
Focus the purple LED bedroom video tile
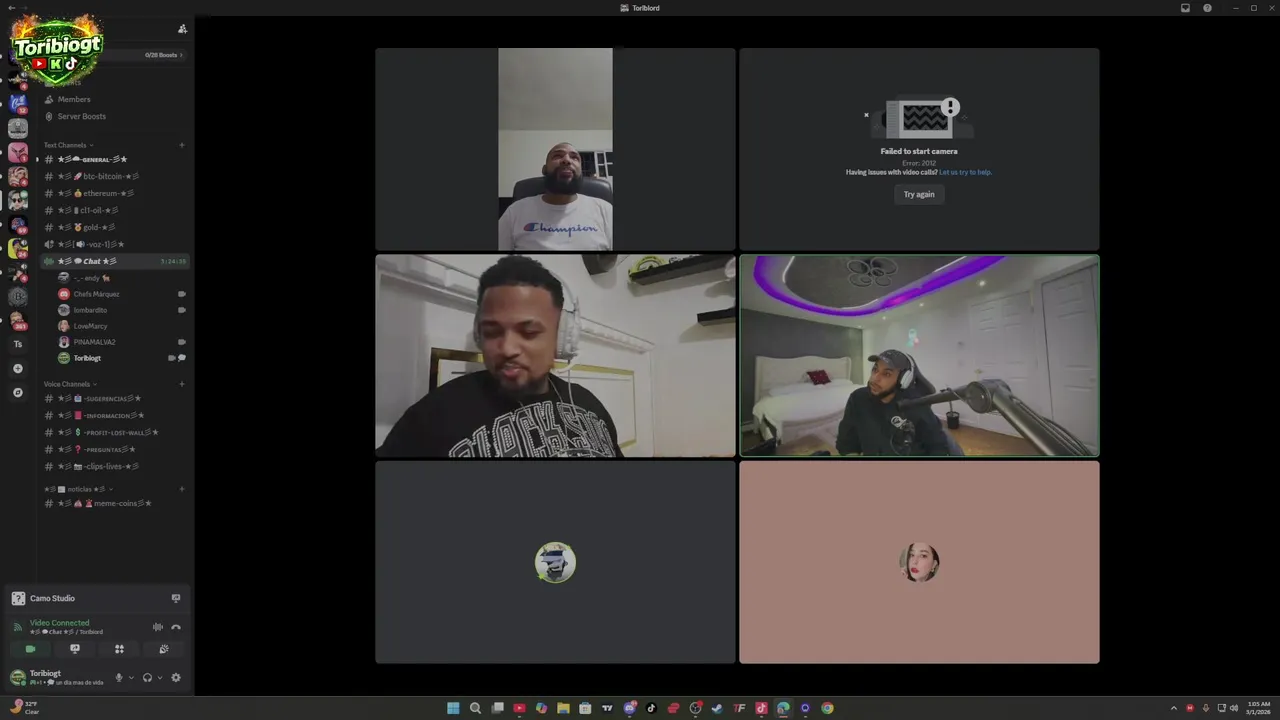coord(919,356)
